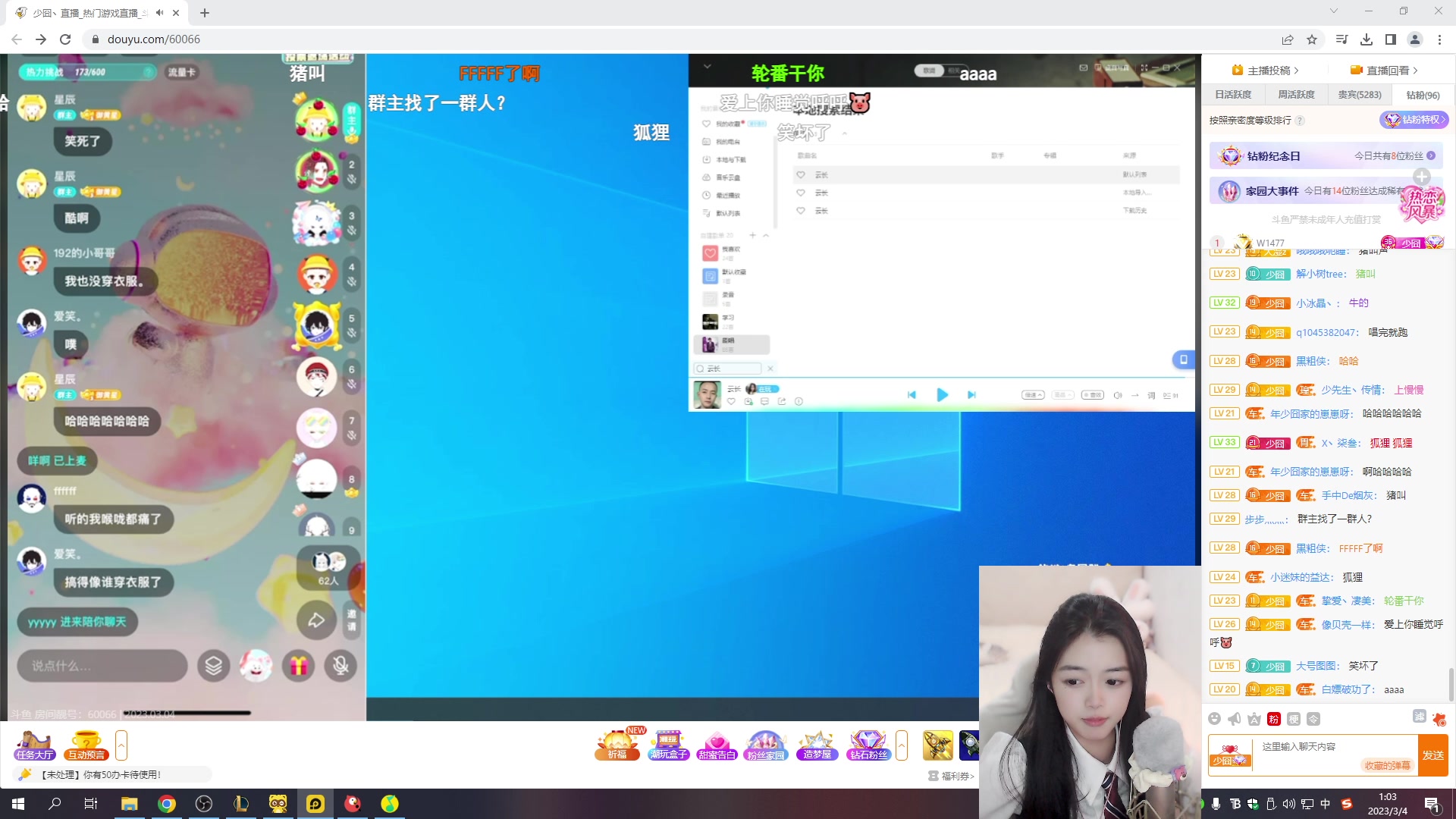
Task: Skip to next track in music player
Action: coord(971,395)
